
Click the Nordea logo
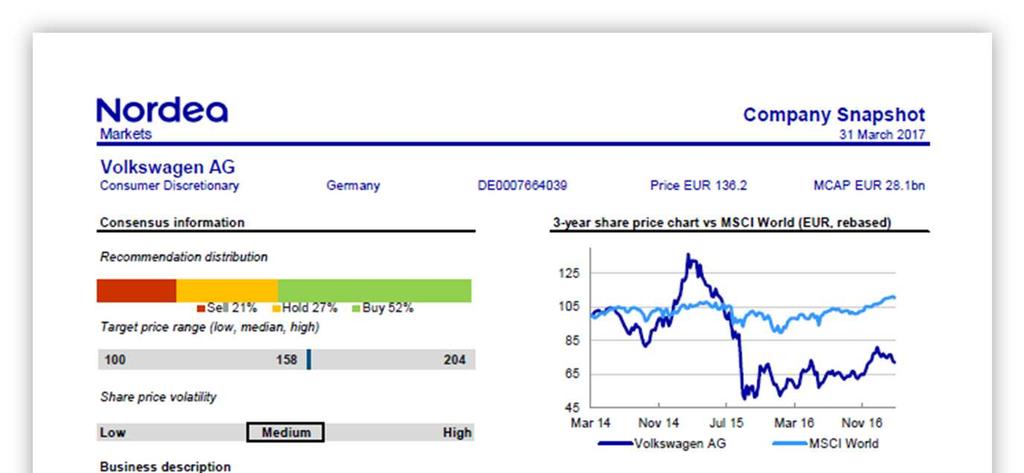point(162,110)
